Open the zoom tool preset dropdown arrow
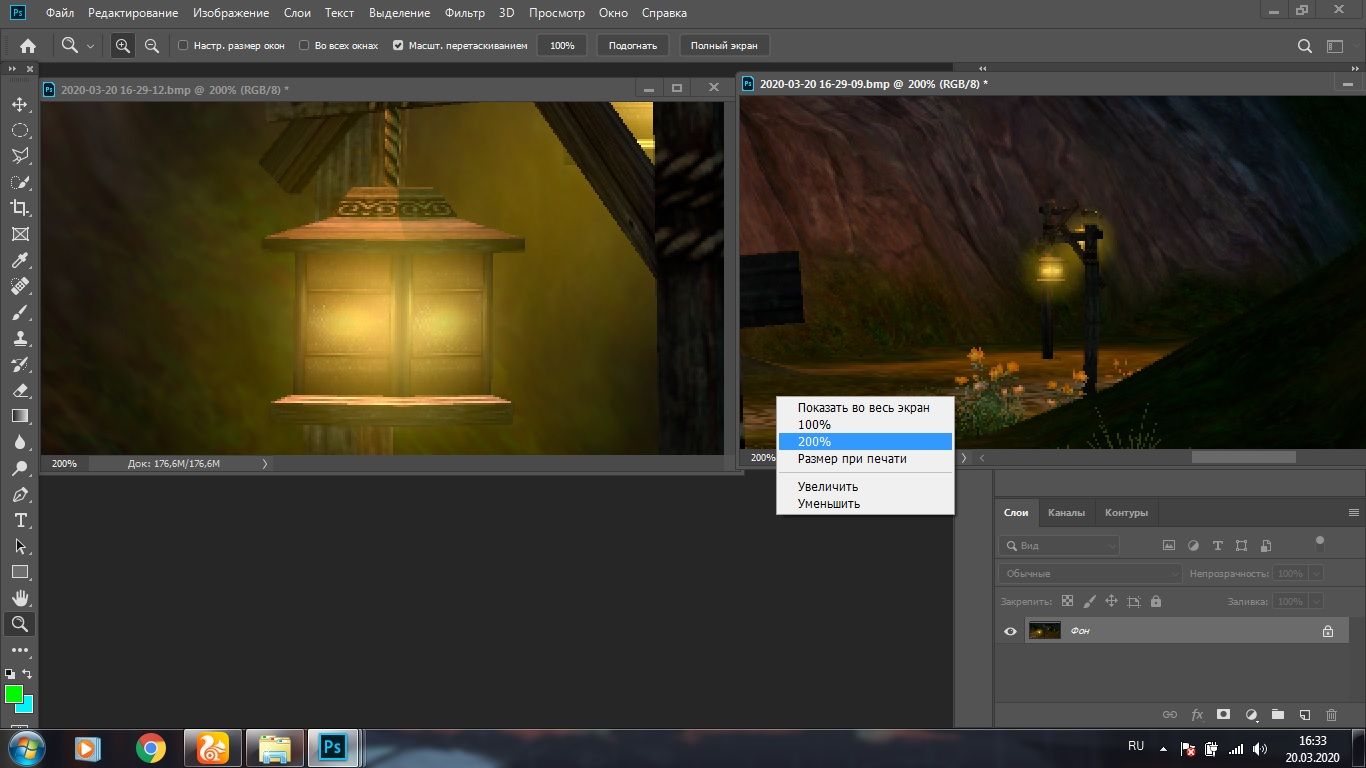 90,46
